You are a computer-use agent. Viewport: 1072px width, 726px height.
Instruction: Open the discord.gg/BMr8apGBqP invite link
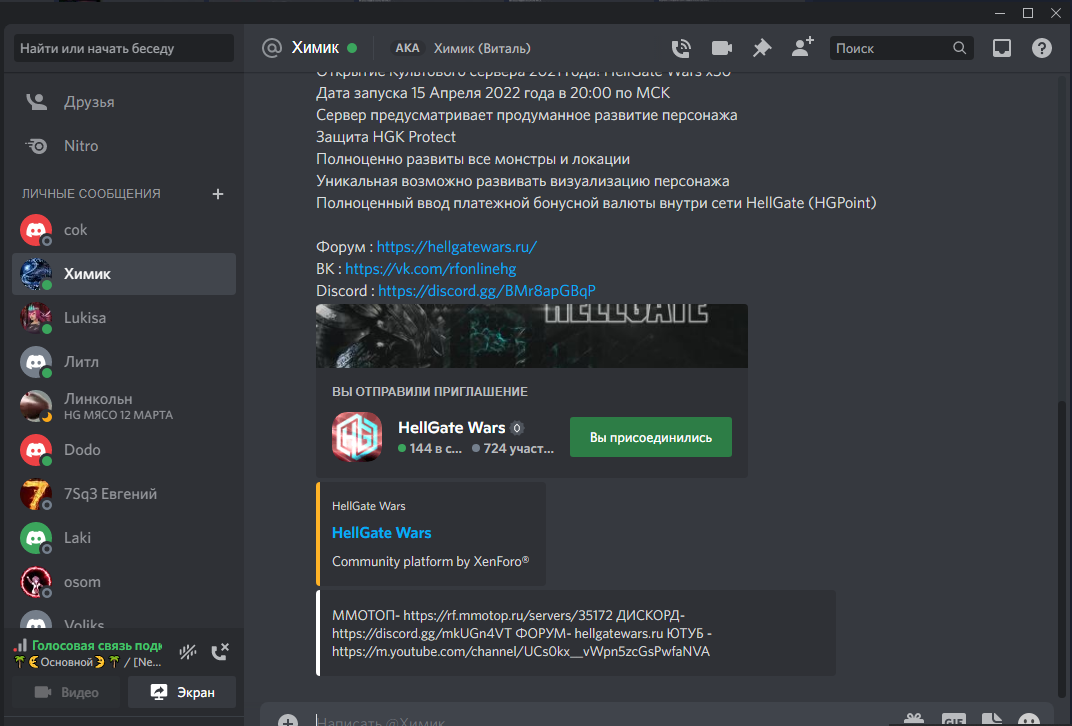(x=487, y=291)
